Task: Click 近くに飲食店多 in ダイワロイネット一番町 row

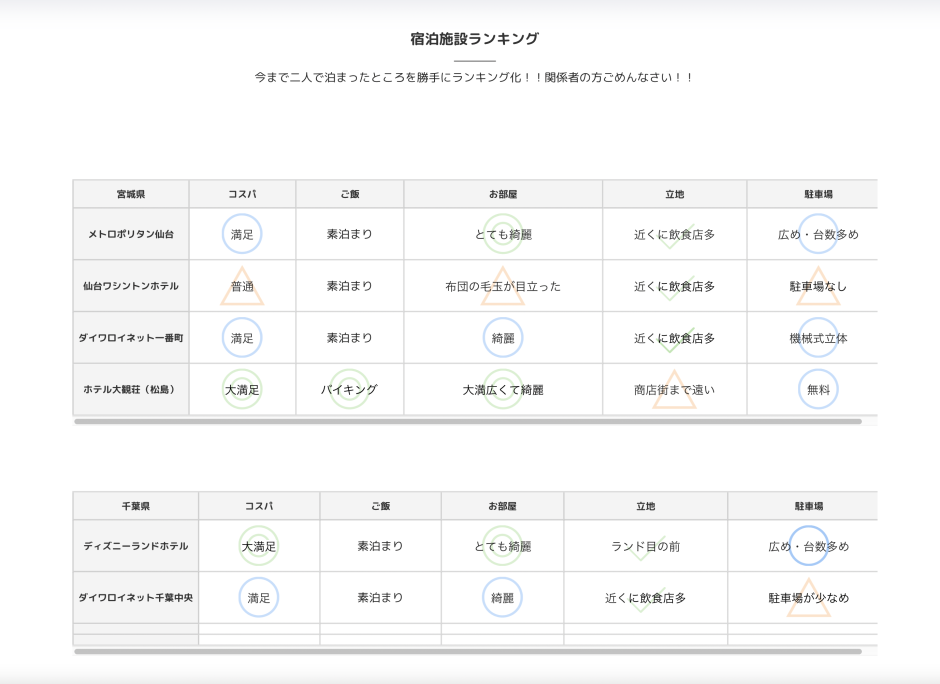Action: pyautogui.click(x=674, y=338)
